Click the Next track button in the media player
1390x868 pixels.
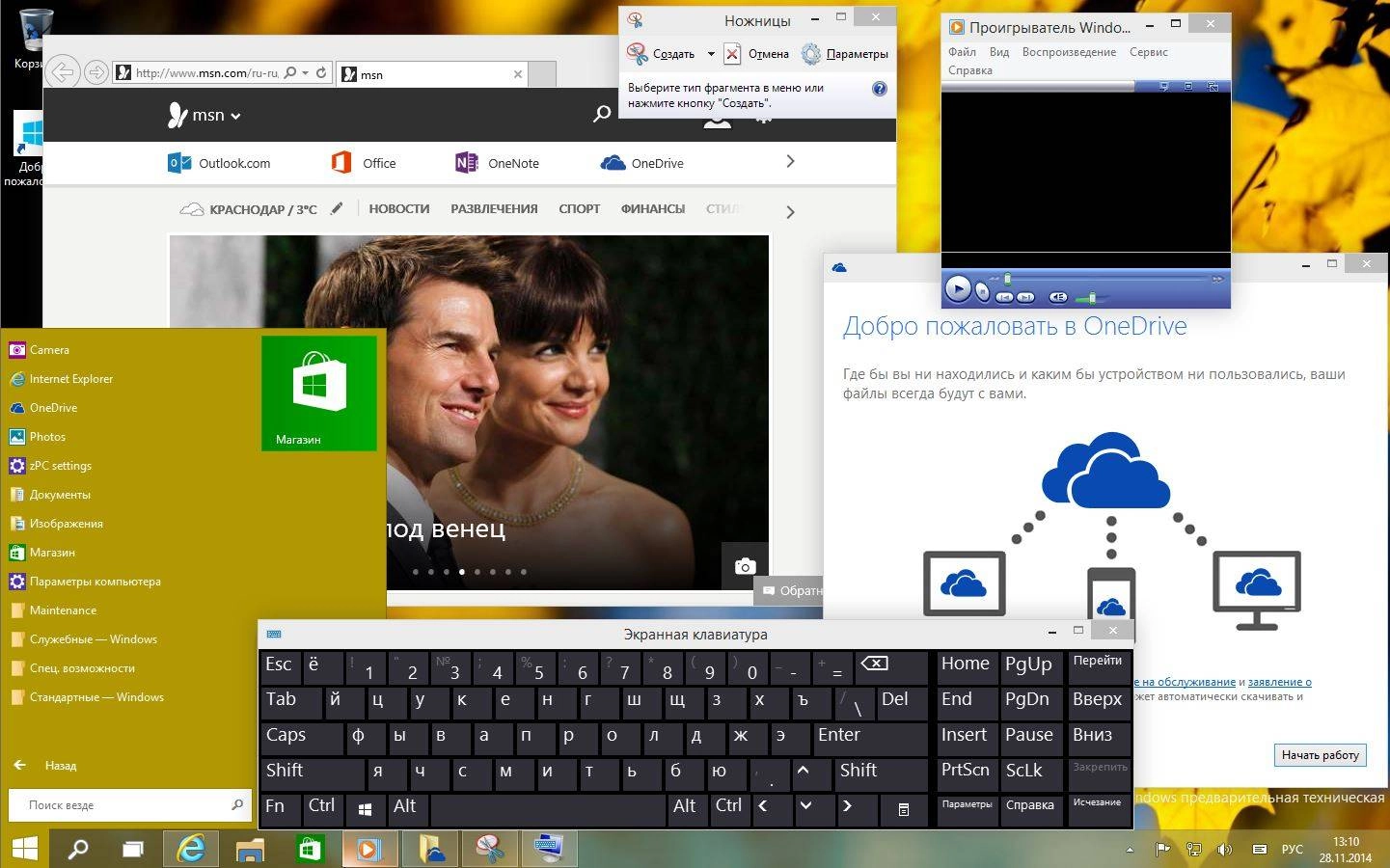[1025, 297]
